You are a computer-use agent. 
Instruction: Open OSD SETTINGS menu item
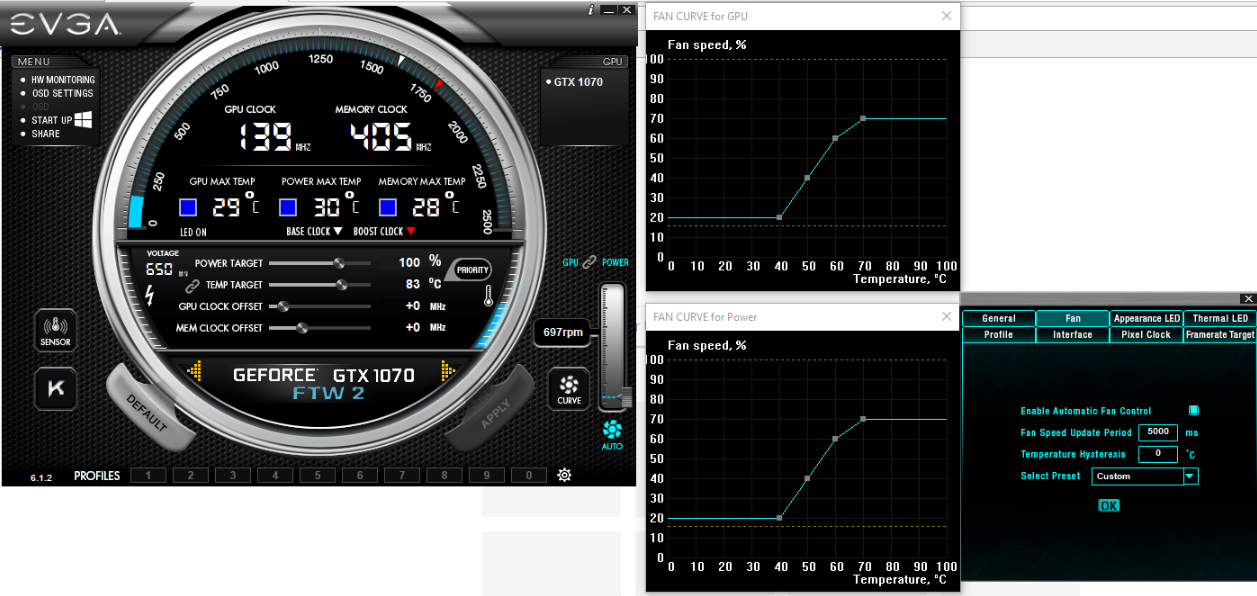pos(62,93)
